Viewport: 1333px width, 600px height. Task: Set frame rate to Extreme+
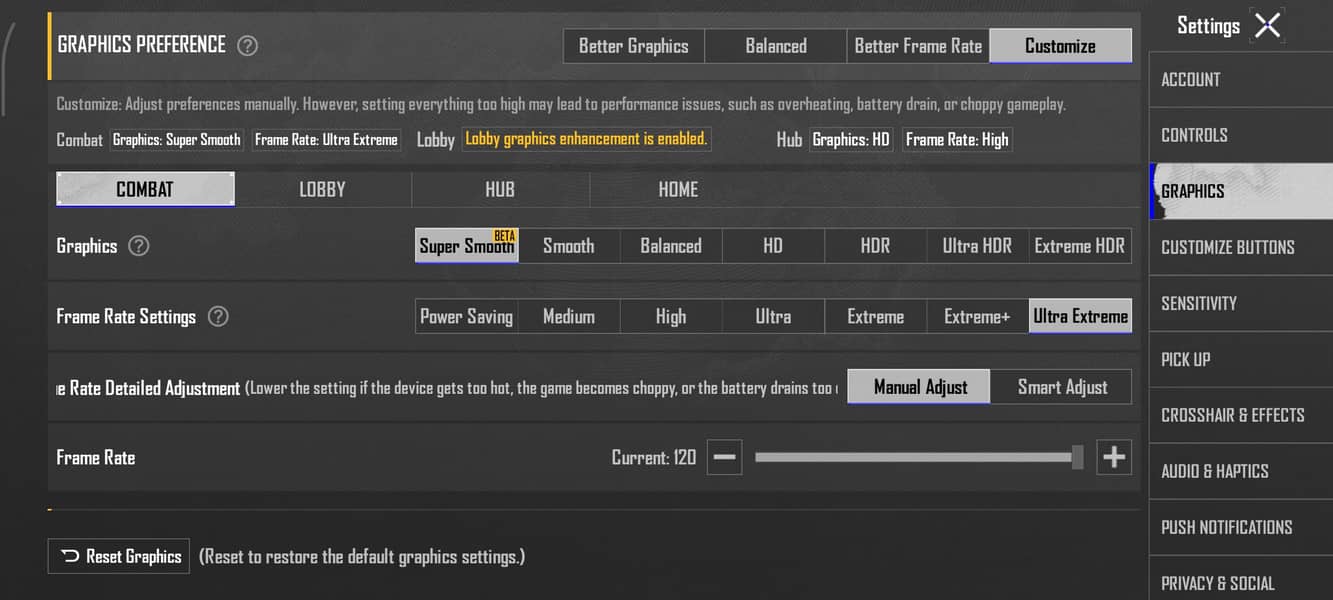pyautogui.click(x=977, y=317)
